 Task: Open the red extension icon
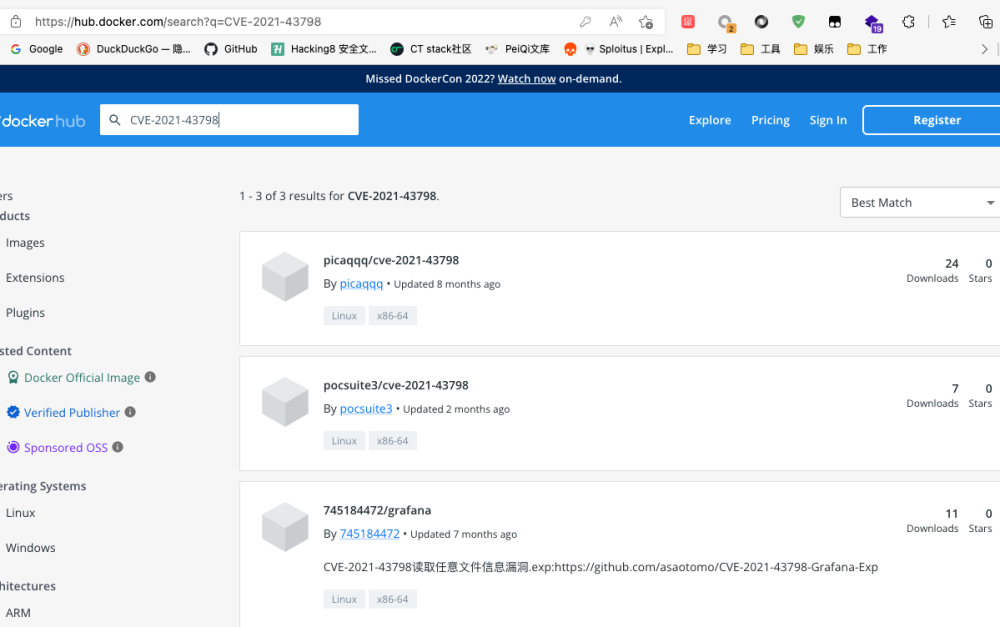tap(688, 22)
